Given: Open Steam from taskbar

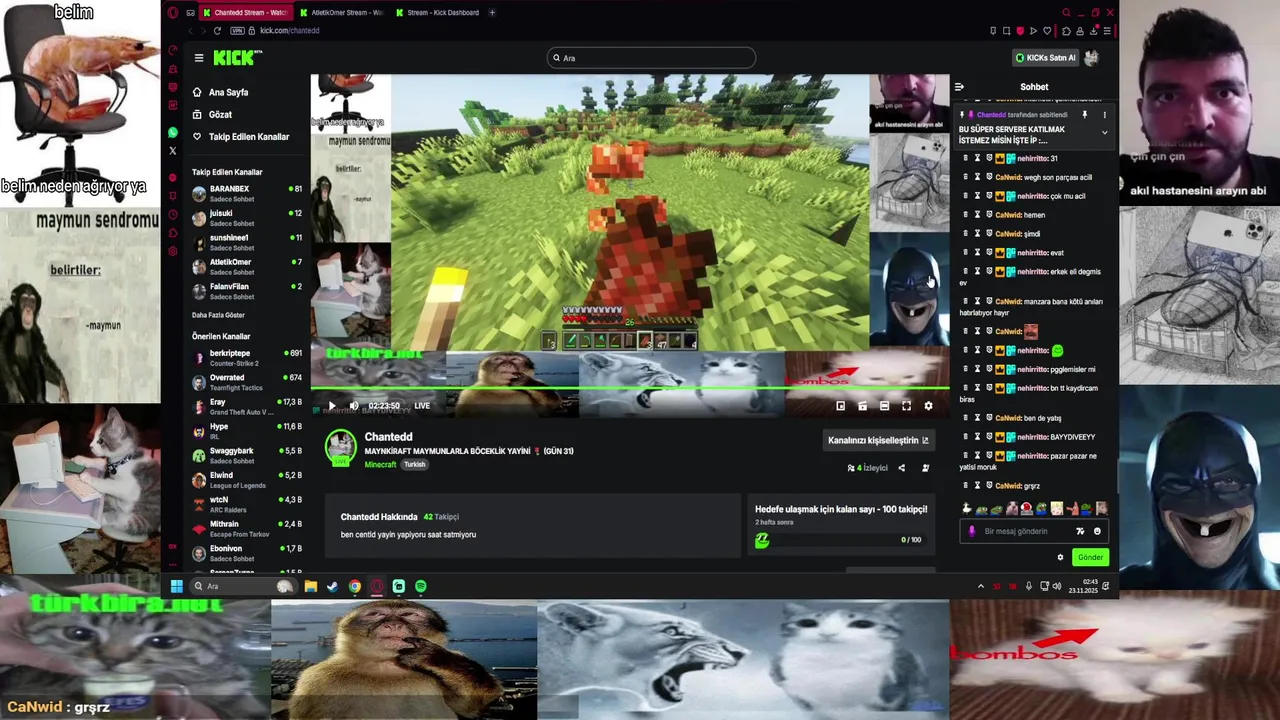Looking at the screenshot, I should pos(333,586).
